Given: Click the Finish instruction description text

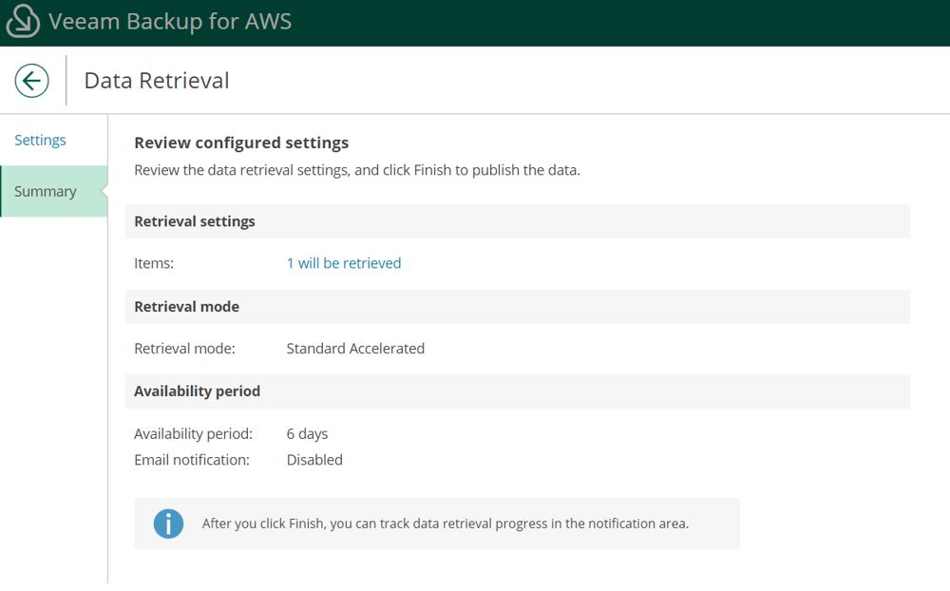Looking at the screenshot, I should coord(357,170).
